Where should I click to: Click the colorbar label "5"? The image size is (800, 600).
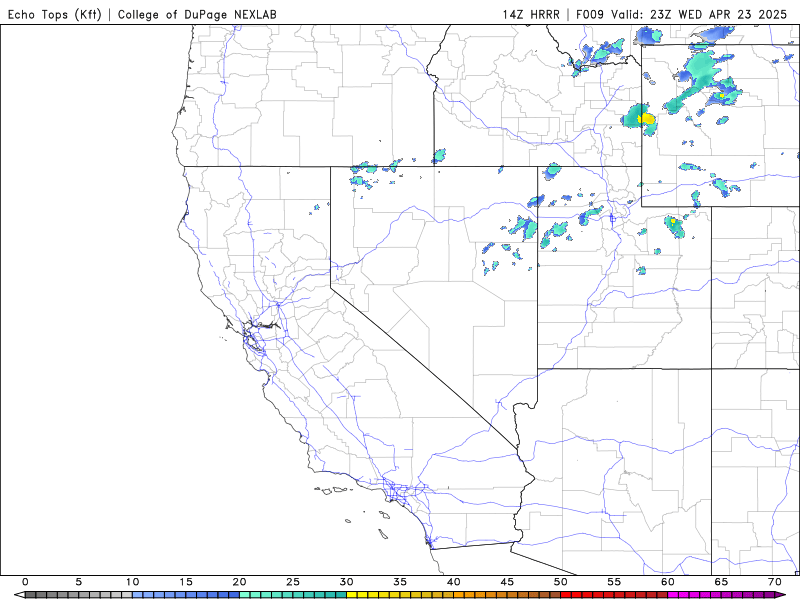click(79, 582)
